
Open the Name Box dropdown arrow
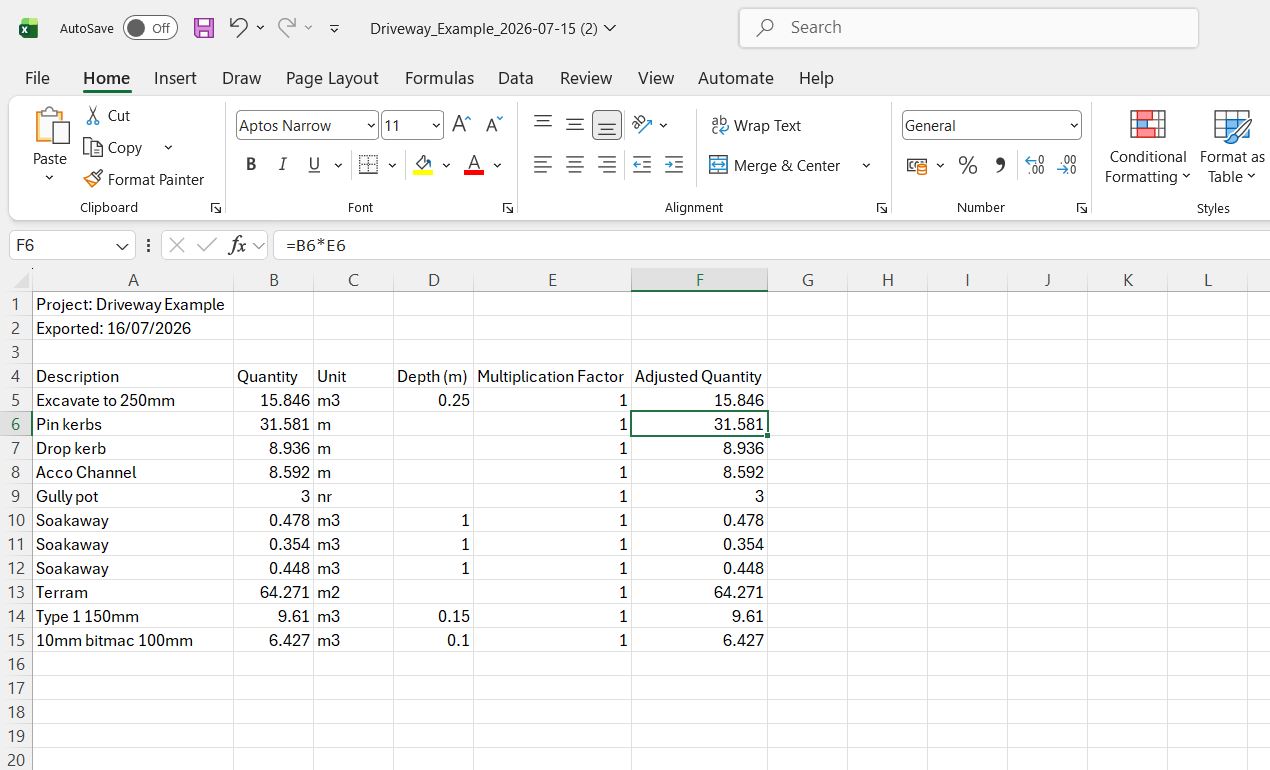pos(122,246)
